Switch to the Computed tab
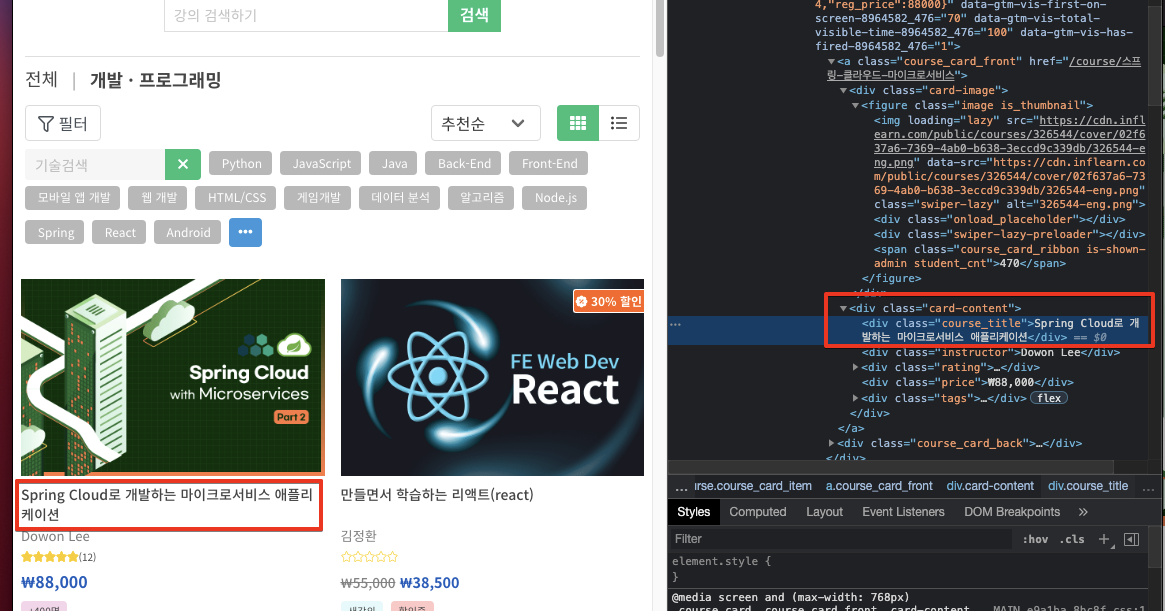The image size is (1165, 611). point(758,512)
